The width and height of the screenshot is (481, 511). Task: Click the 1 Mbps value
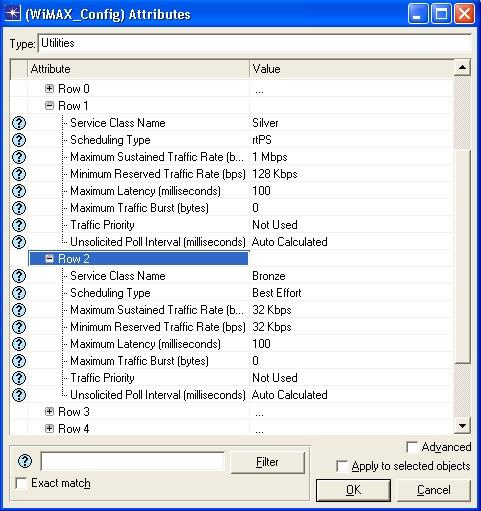[270, 157]
